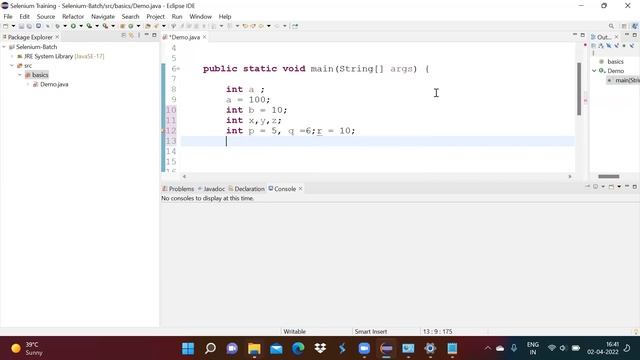Click the Open Type toolbar icon
The width and height of the screenshot is (640, 360).
pos(148,26)
